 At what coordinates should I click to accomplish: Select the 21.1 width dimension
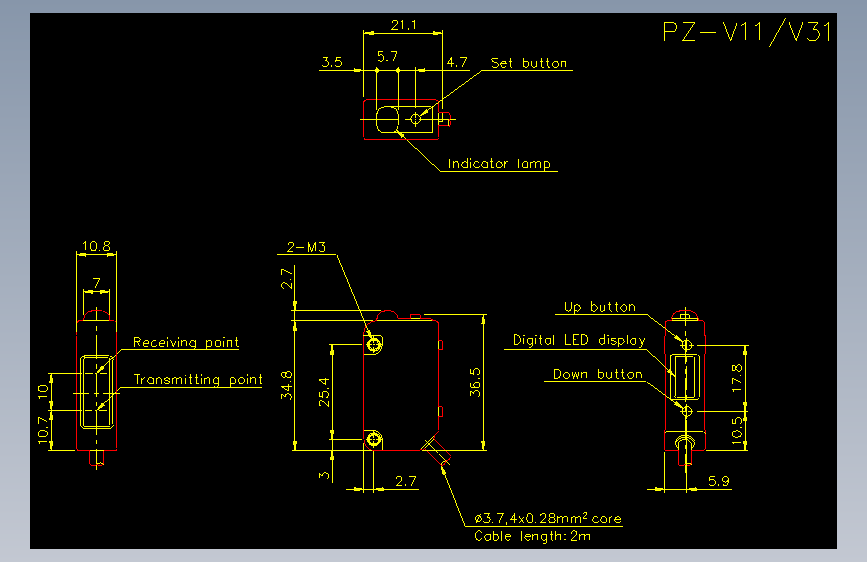coord(404,25)
